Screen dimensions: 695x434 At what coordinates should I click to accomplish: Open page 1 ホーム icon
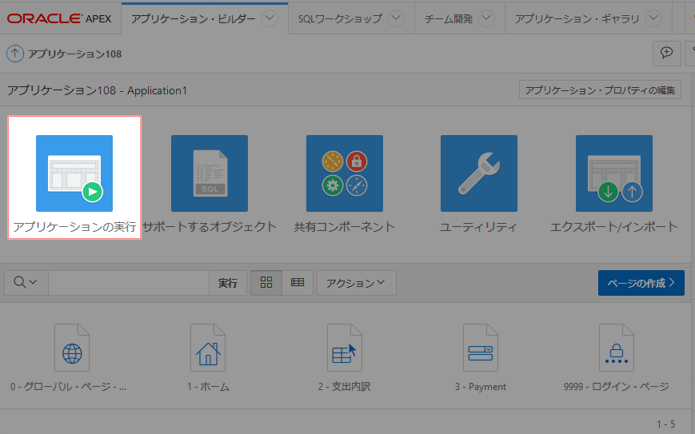tap(208, 348)
